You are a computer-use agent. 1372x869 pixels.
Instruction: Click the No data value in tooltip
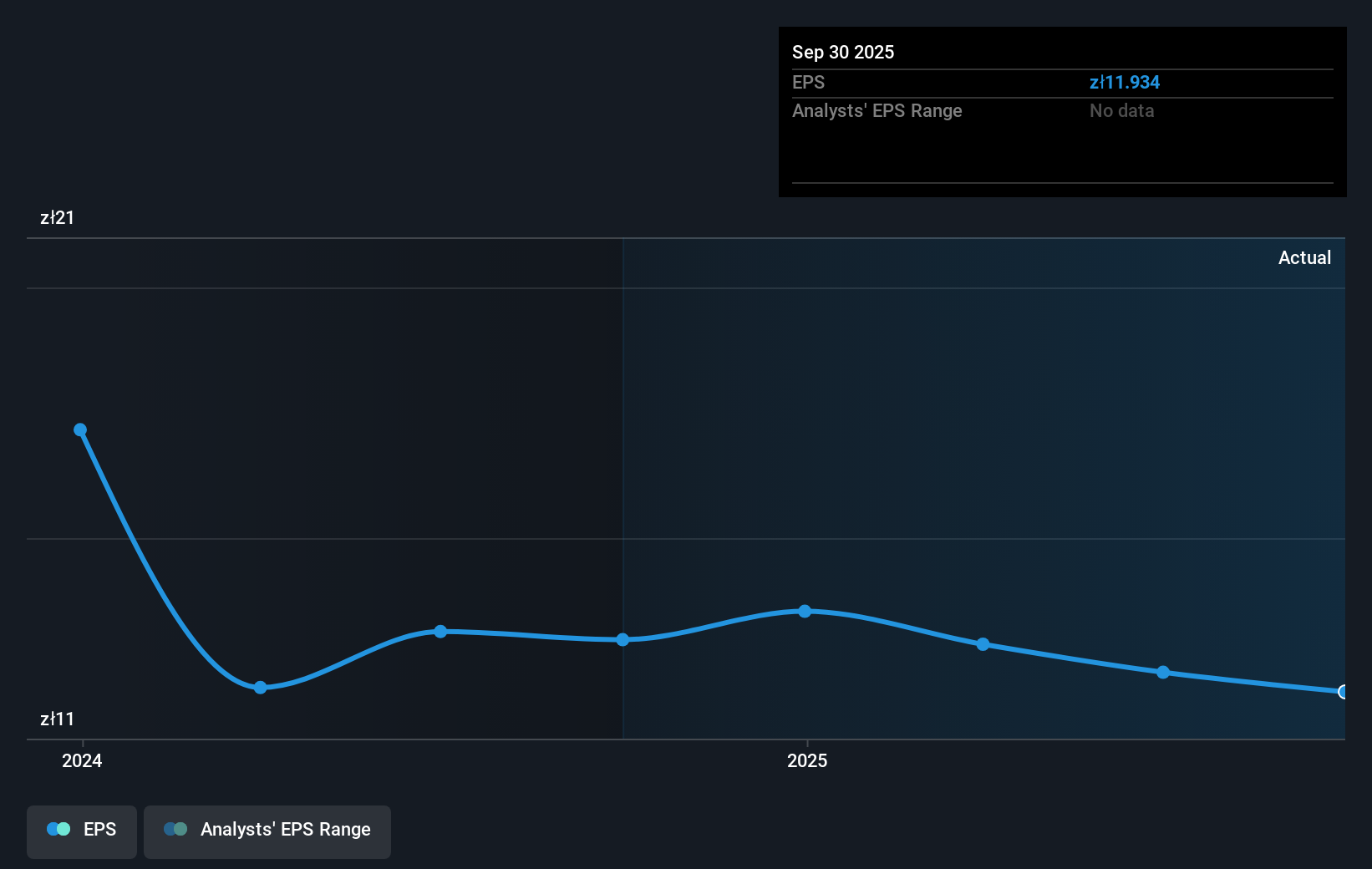pyautogui.click(x=1121, y=110)
